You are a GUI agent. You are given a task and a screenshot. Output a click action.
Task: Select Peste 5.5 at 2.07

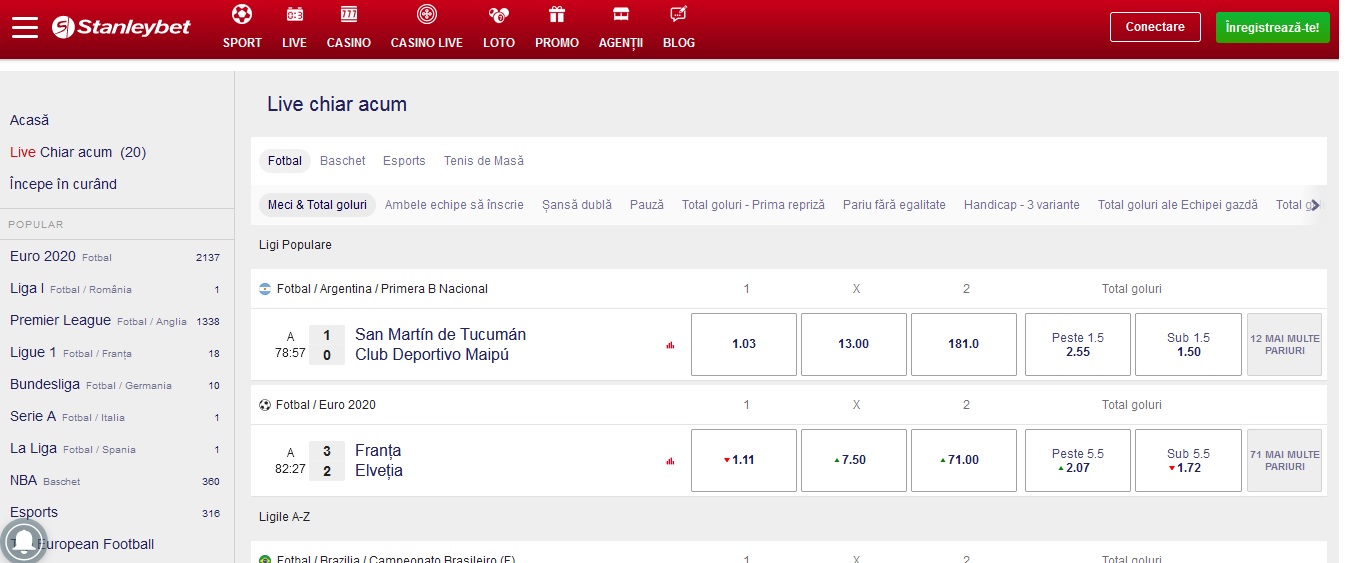pos(1078,460)
